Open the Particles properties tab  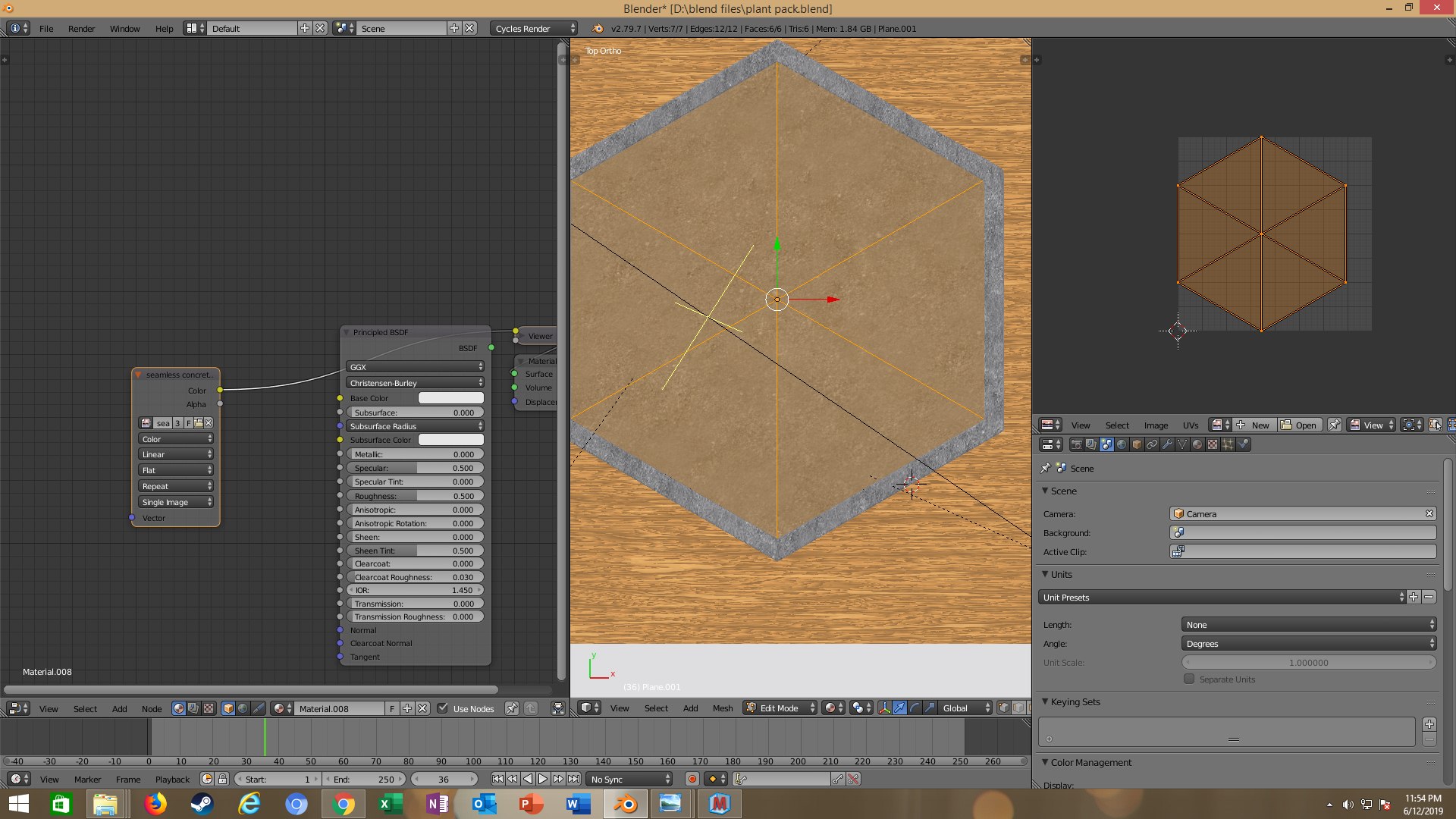(x=1228, y=444)
